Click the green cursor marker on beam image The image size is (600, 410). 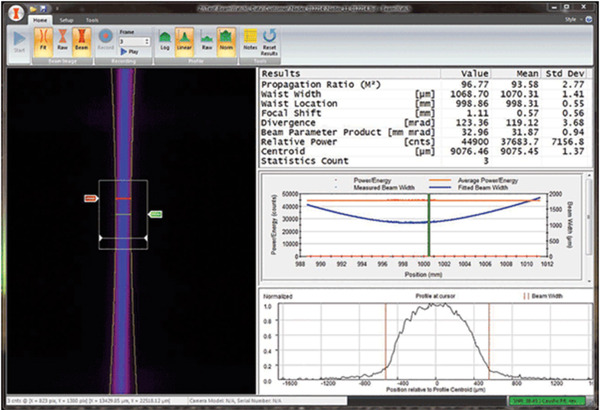[x=155, y=214]
